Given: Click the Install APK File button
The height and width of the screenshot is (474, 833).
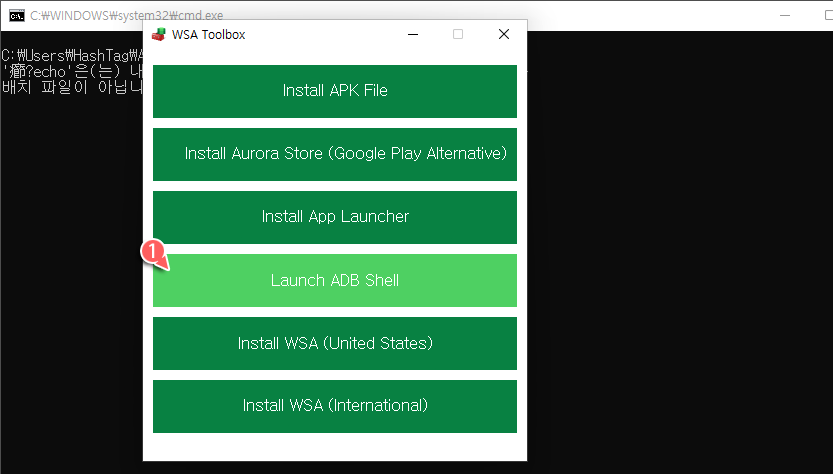Looking at the screenshot, I should 335,91.
